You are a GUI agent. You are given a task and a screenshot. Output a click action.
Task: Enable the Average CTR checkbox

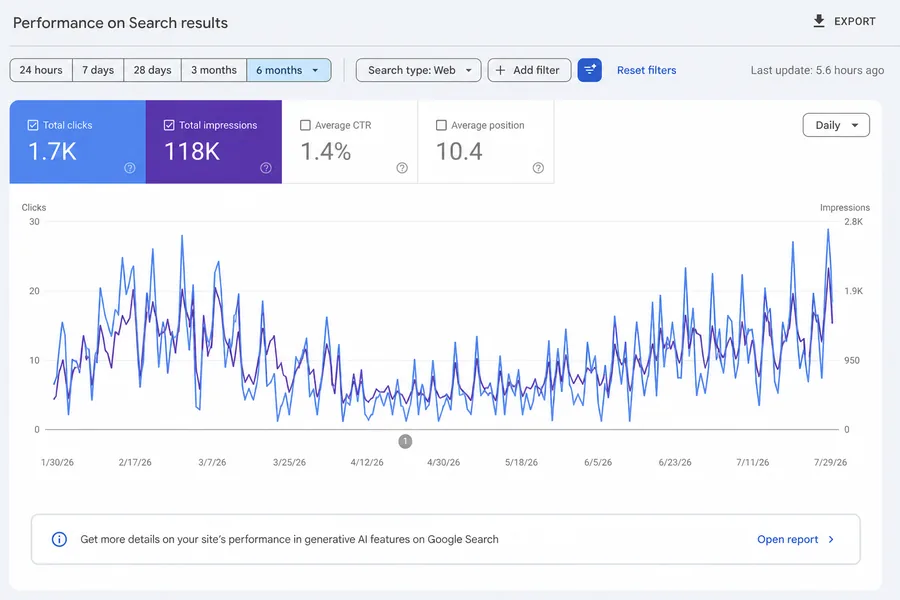[x=305, y=125]
